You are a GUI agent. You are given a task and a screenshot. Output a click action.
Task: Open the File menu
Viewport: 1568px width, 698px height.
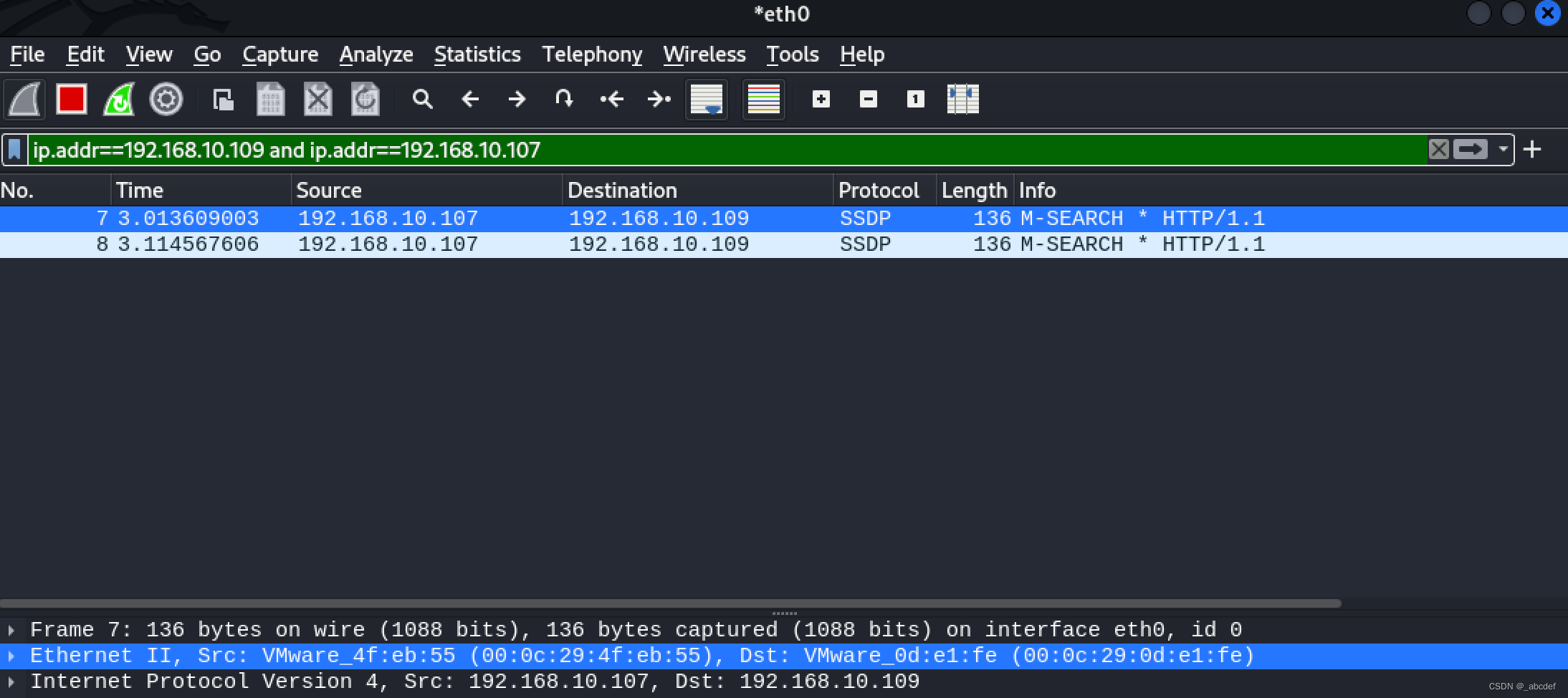[x=27, y=54]
